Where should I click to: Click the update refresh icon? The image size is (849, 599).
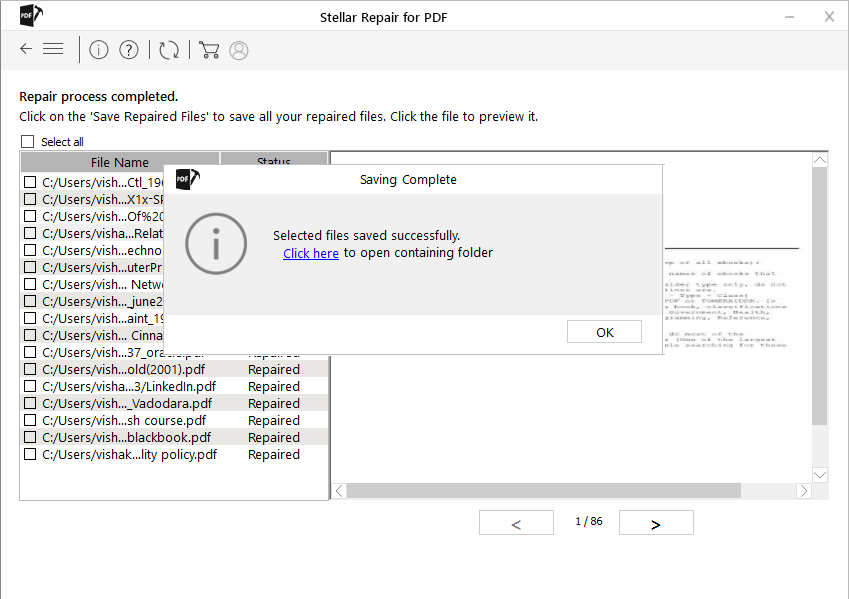[x=169, y=50]
